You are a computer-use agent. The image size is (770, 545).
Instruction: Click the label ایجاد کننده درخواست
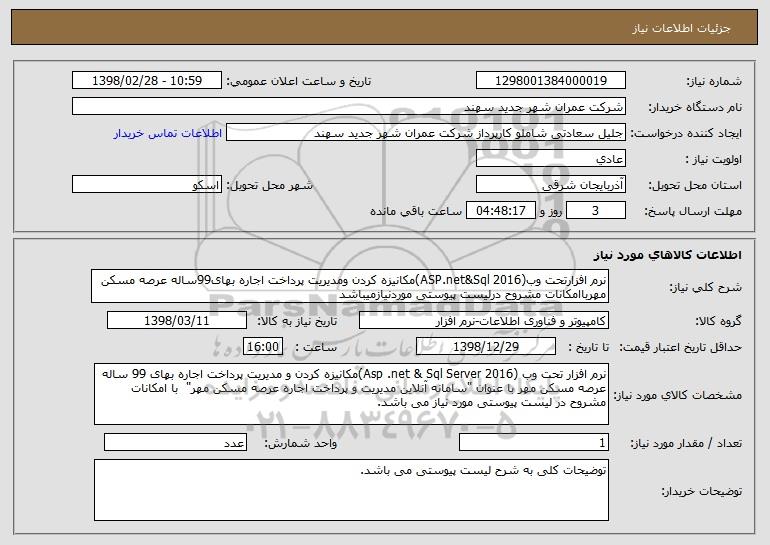(686, 134)
